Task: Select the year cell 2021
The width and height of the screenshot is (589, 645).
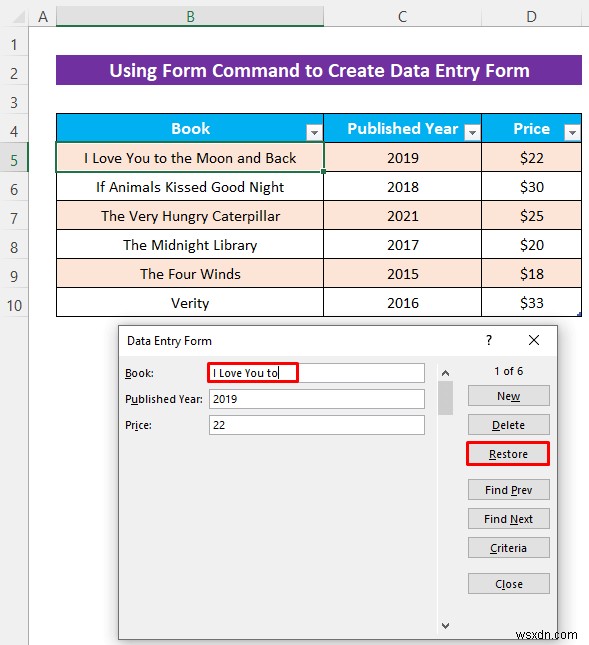Action: tap(402, 216)
